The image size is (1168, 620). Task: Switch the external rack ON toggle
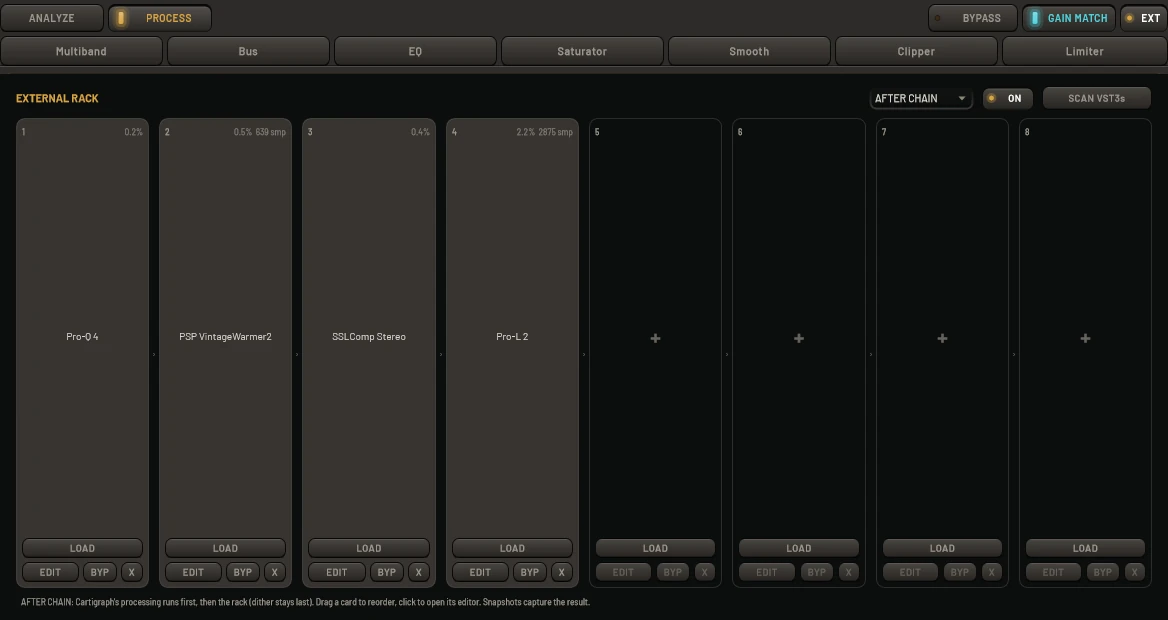click(x=1008, y=98)
